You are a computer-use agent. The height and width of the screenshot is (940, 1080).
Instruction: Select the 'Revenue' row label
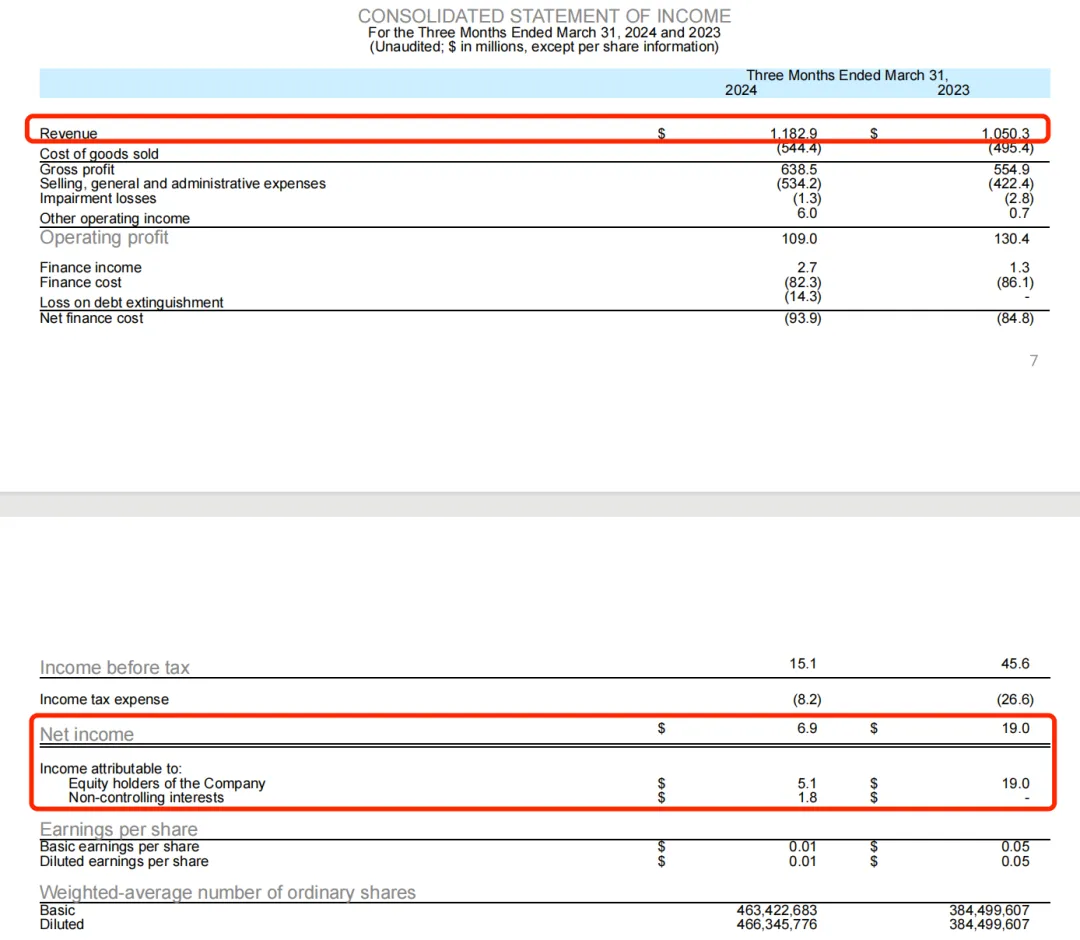coord(68,134)
